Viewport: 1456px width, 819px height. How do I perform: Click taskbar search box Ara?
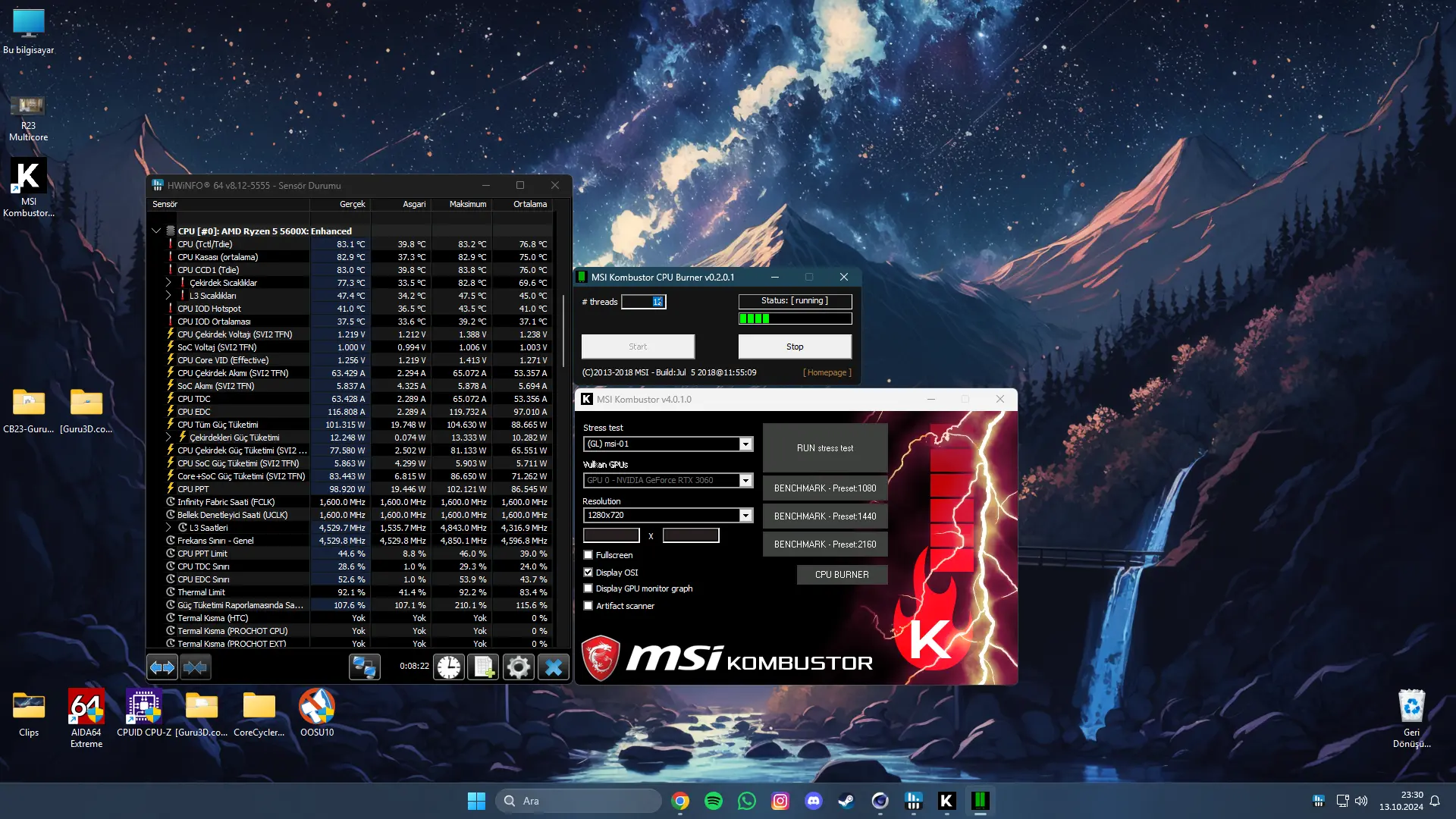point(578,801)
